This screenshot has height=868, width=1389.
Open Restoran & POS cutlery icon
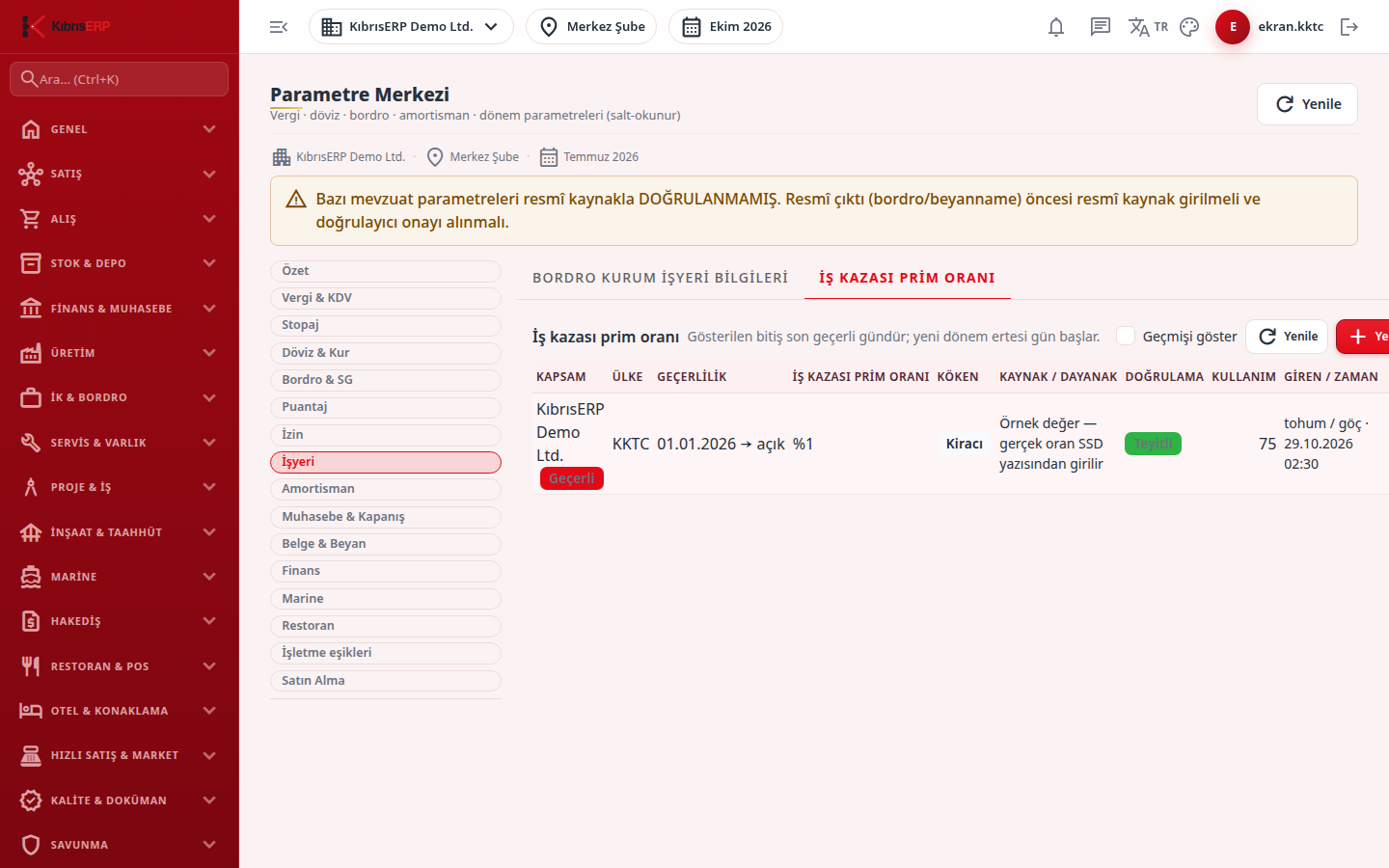click(x=31, y=666)
